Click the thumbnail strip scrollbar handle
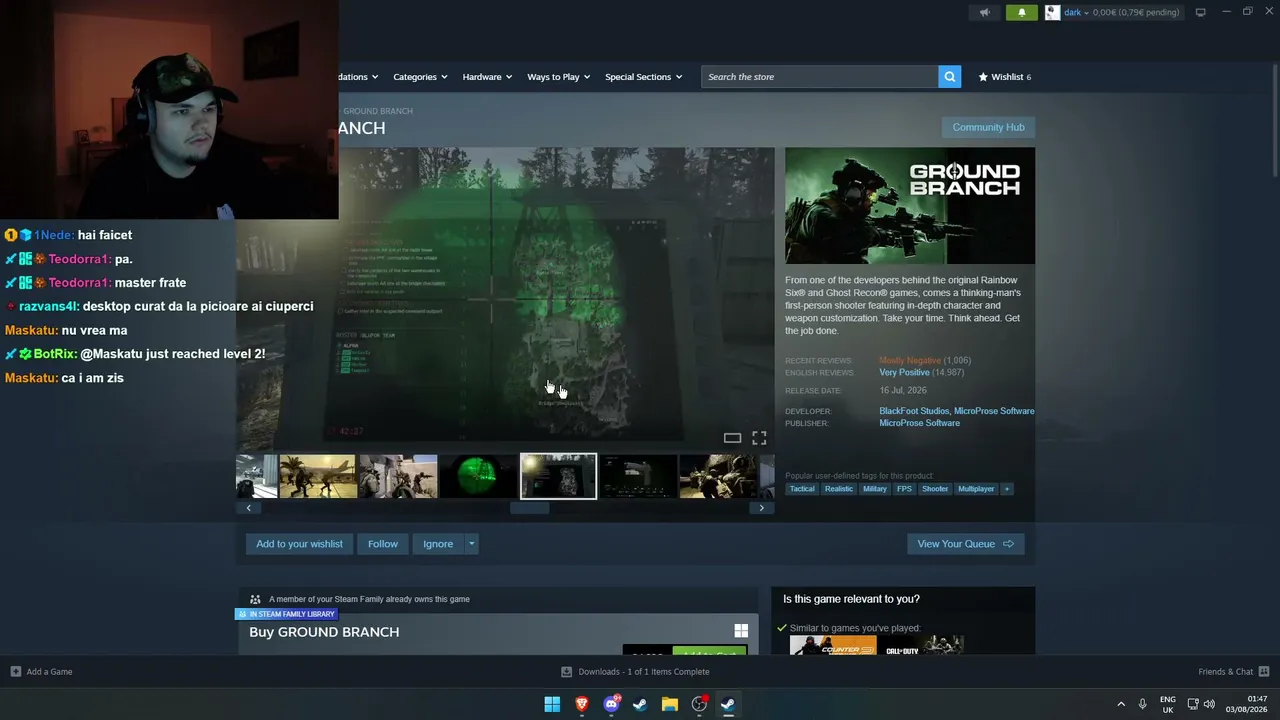 tap(530, 508)
